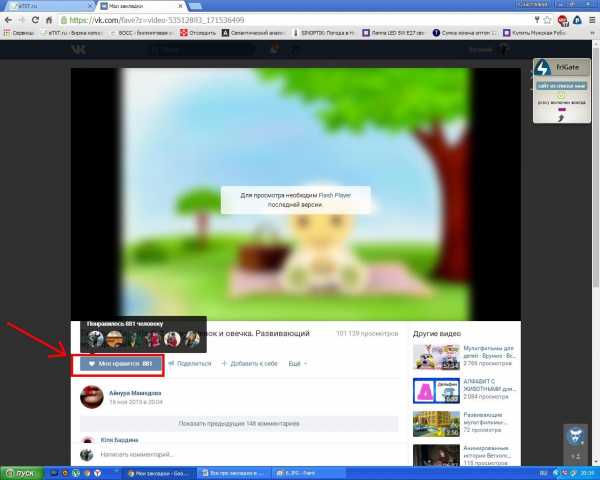Open the 'Анимированные истории' video thumbnail
The width and height of the screenshot is (600, 480).
coord(436,455)
